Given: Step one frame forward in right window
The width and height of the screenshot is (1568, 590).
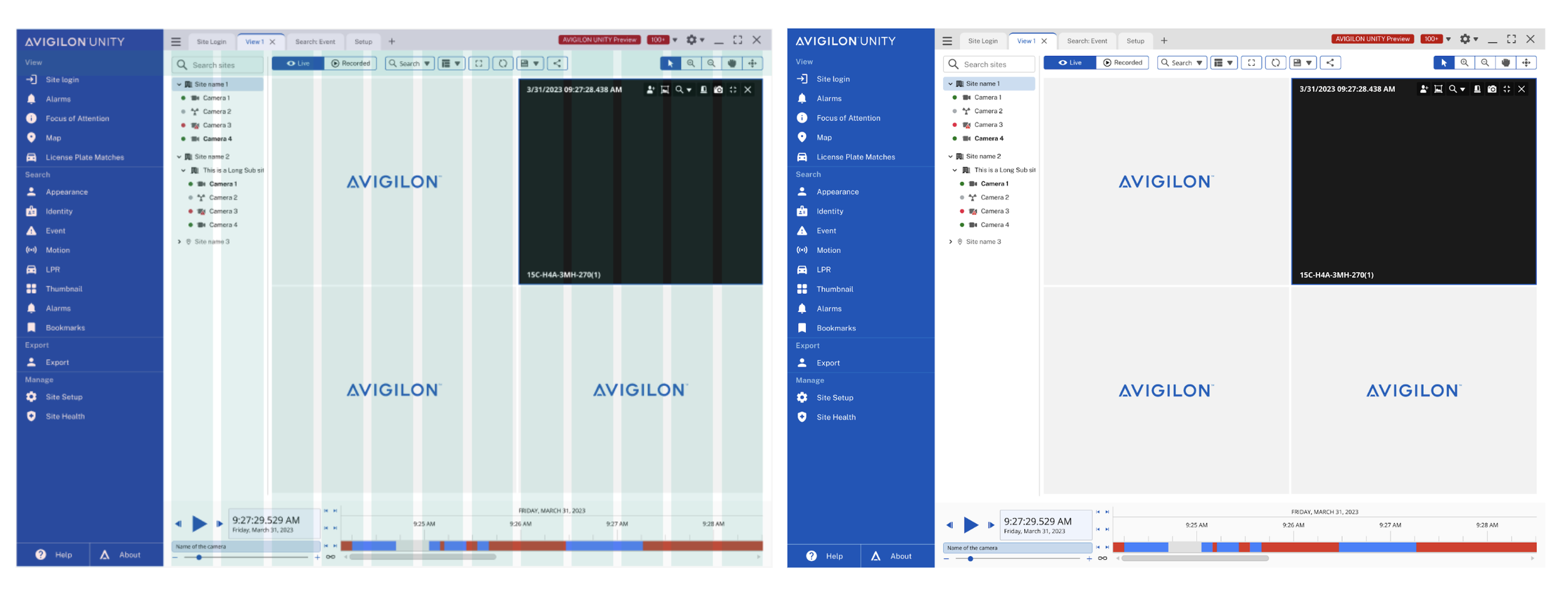Looking at the screenshot, I should pyautogui.click(x=991, y=525).
